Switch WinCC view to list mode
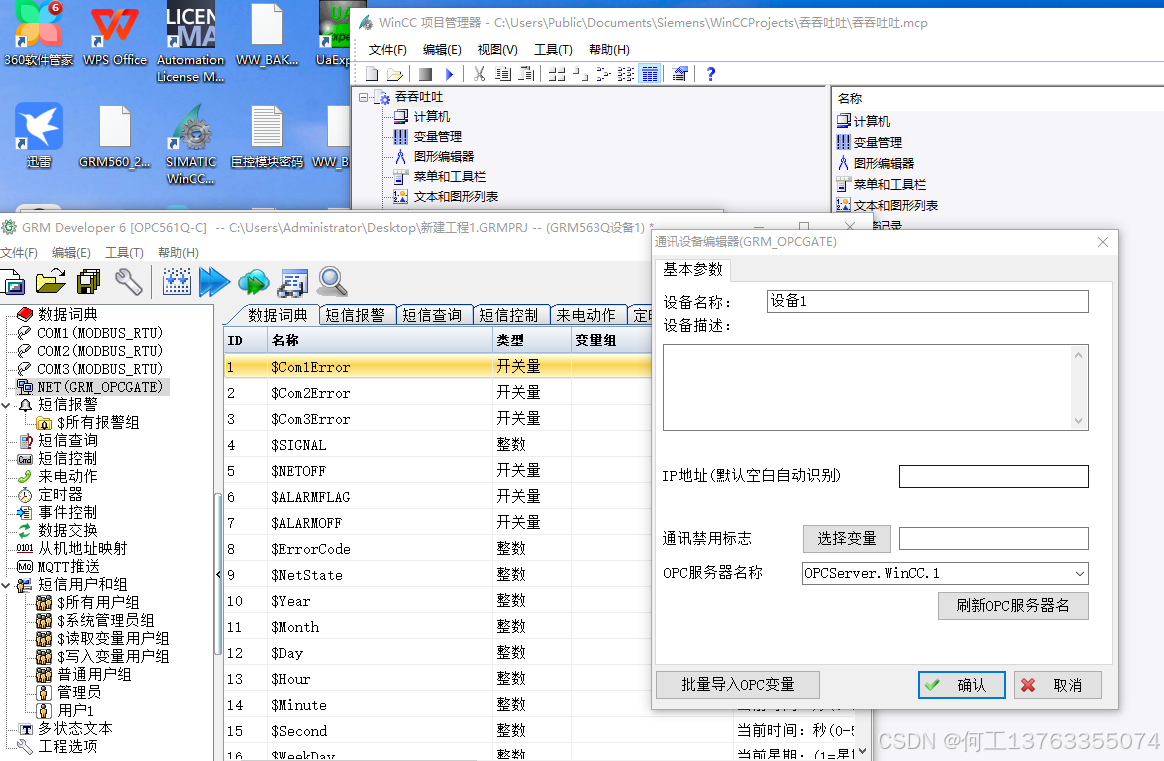 coord(604,74)
